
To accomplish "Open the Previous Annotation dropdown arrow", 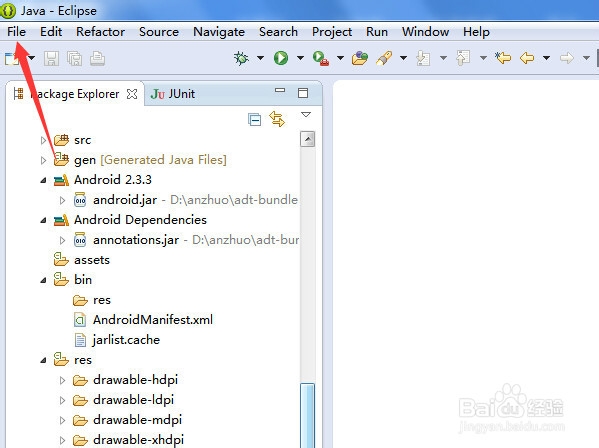I will click(x=483, y=58).
